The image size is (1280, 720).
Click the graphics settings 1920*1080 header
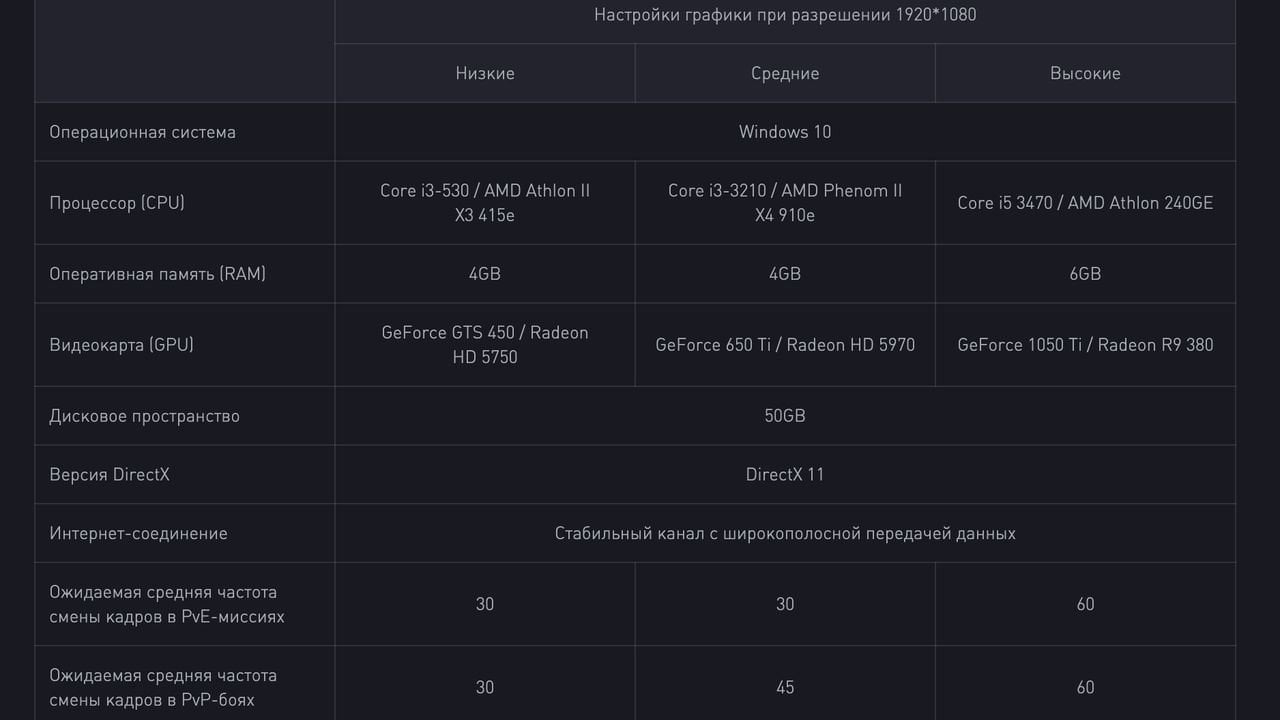point(785,15)
